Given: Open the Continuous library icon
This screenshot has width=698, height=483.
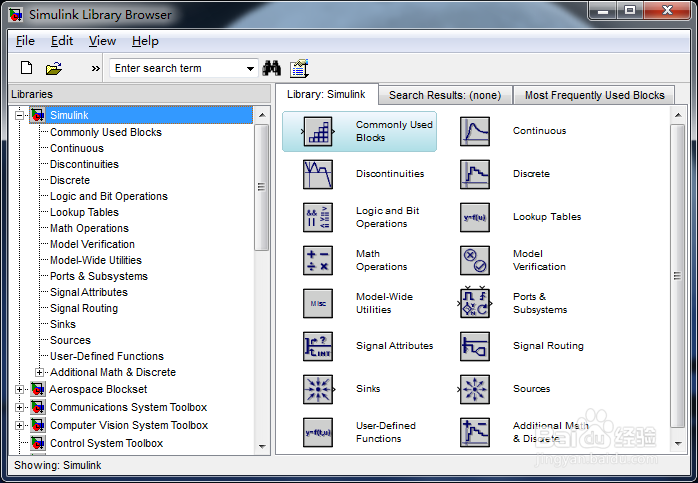Looking at the screenshot, I should point(475,131).
